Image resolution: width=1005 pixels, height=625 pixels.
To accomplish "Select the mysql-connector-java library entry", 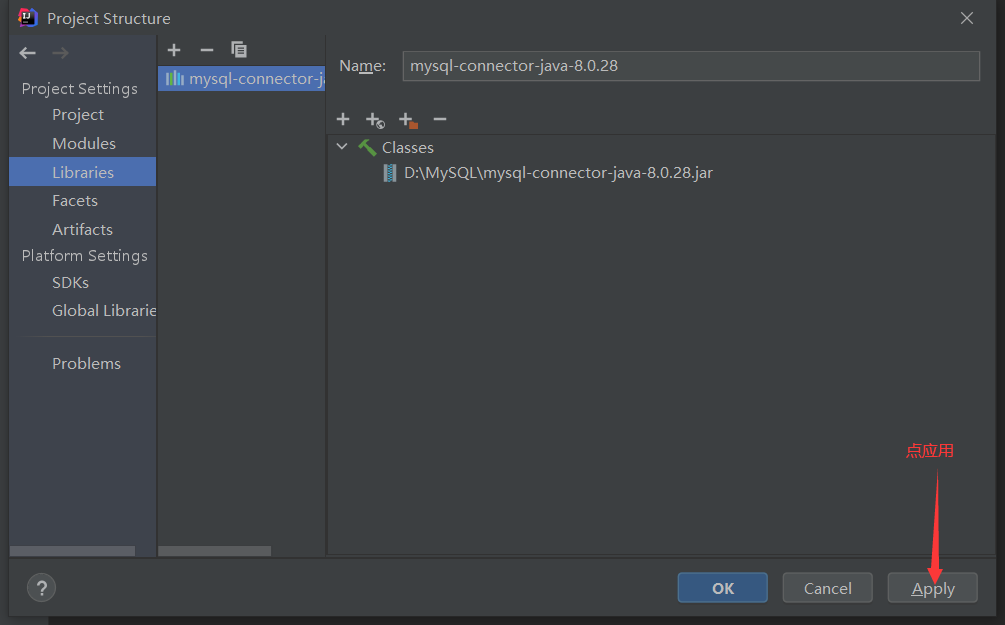I will click(243, 78).
